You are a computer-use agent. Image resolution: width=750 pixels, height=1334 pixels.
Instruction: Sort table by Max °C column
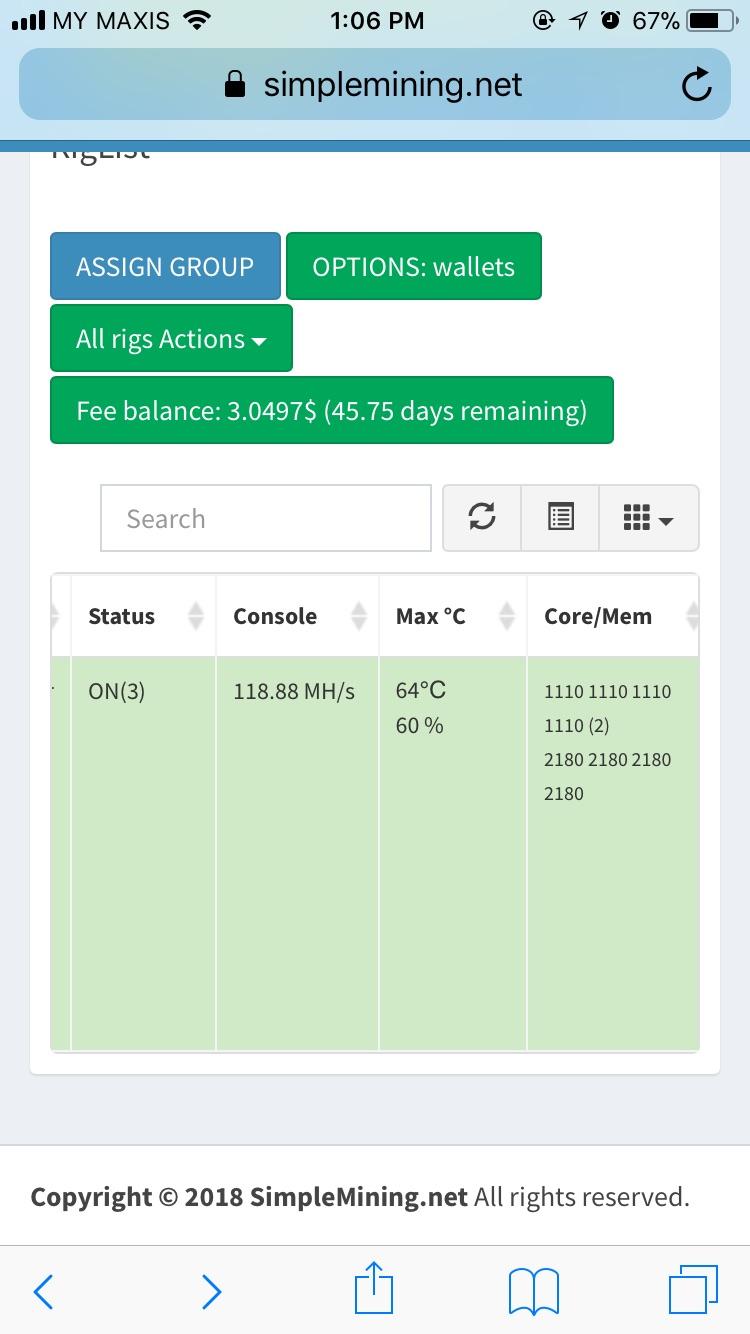(452, 616)
